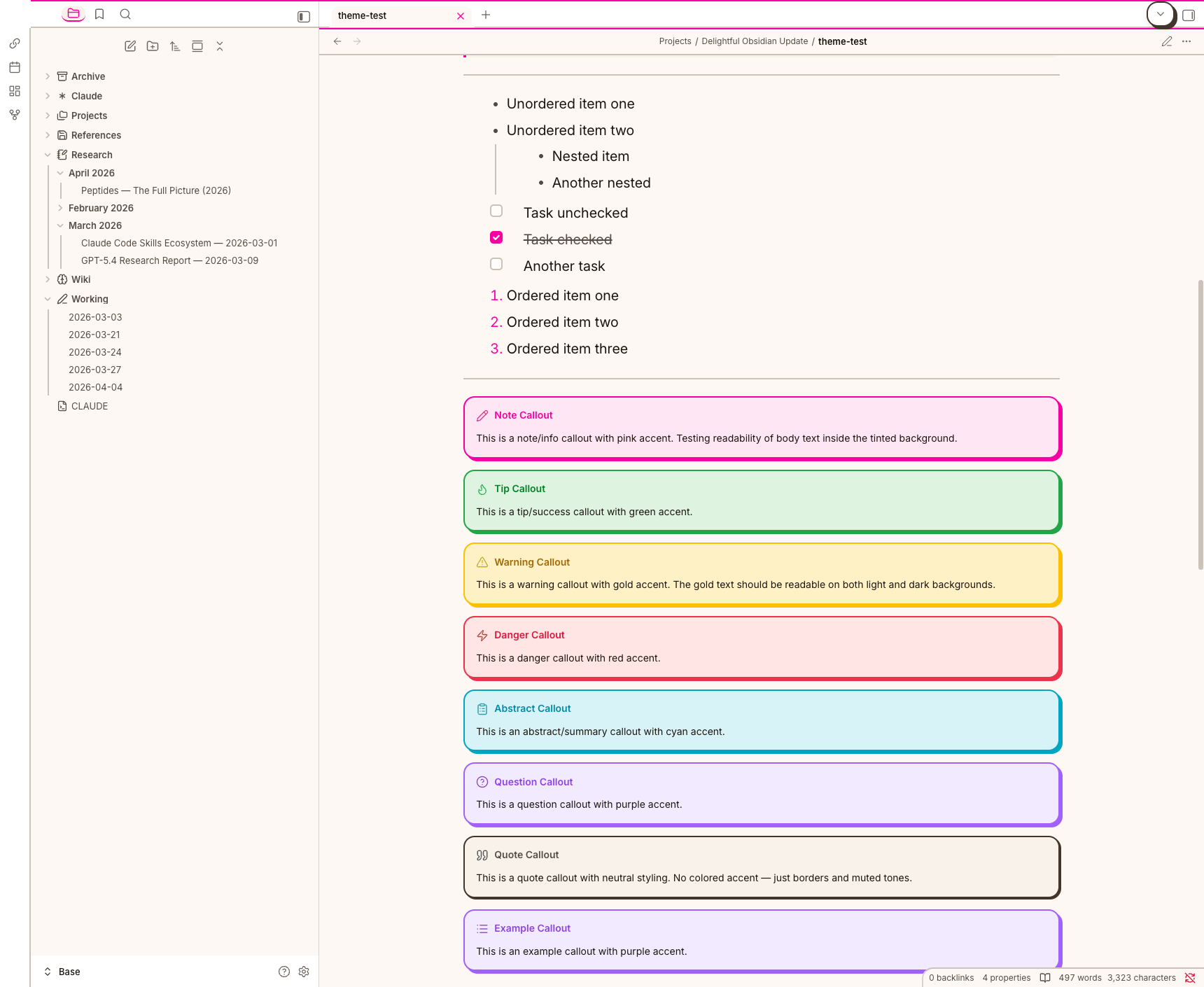Open the 2026-03-27 note

(x=95, y=370)
